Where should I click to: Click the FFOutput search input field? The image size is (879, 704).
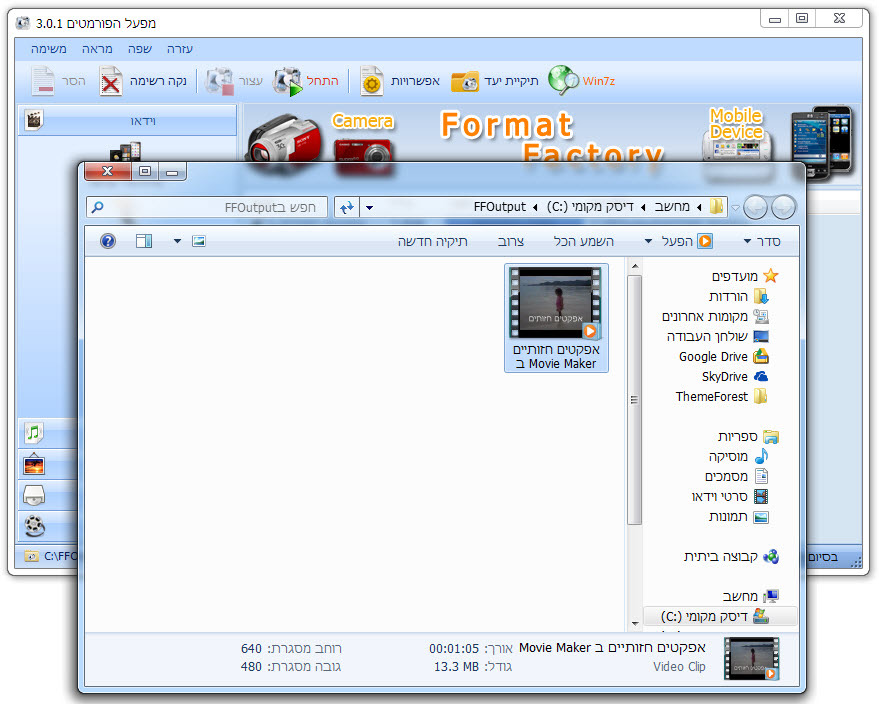[x=207, y=207]
